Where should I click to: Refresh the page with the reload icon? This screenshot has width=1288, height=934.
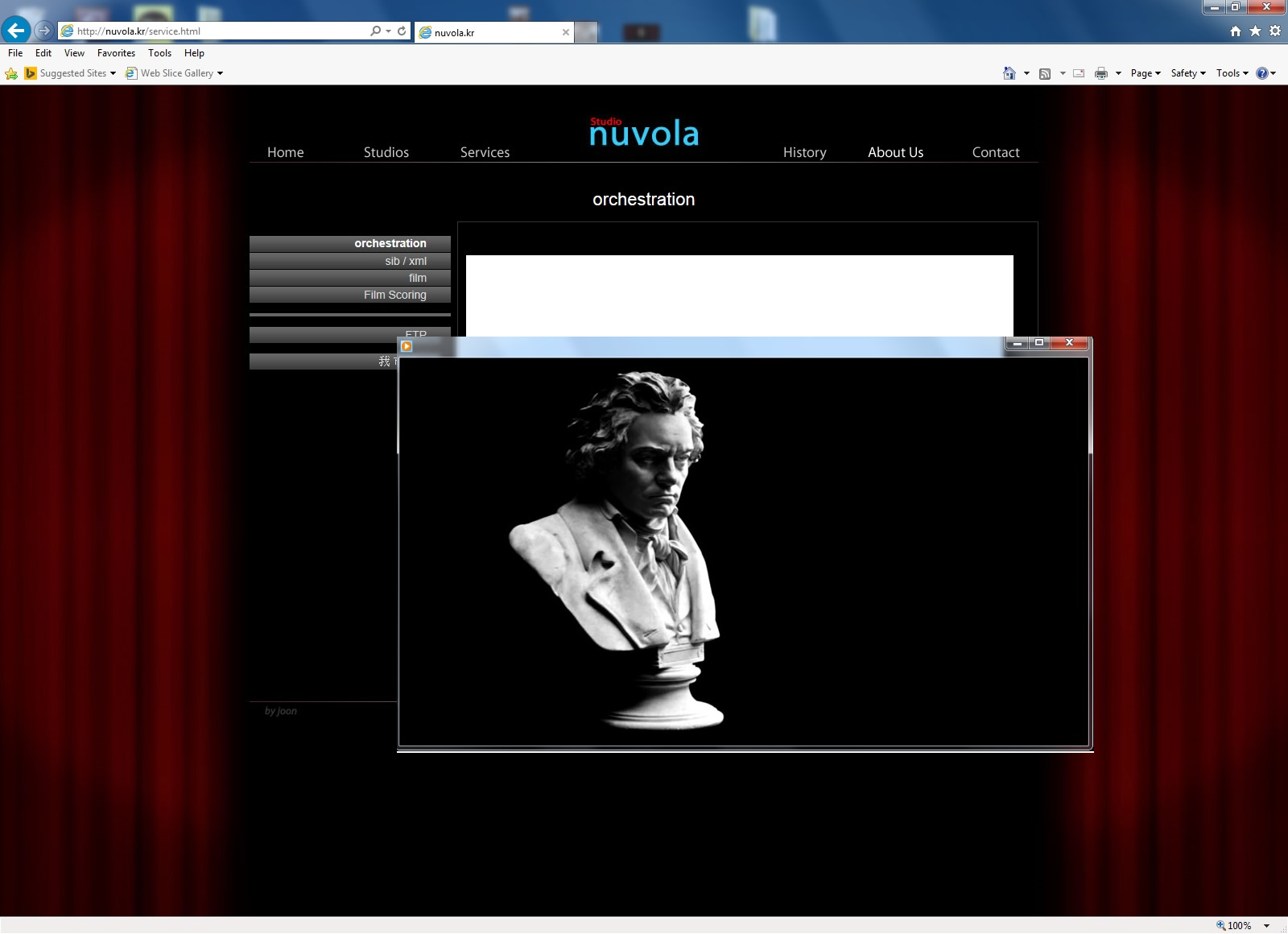click(402, 31)
